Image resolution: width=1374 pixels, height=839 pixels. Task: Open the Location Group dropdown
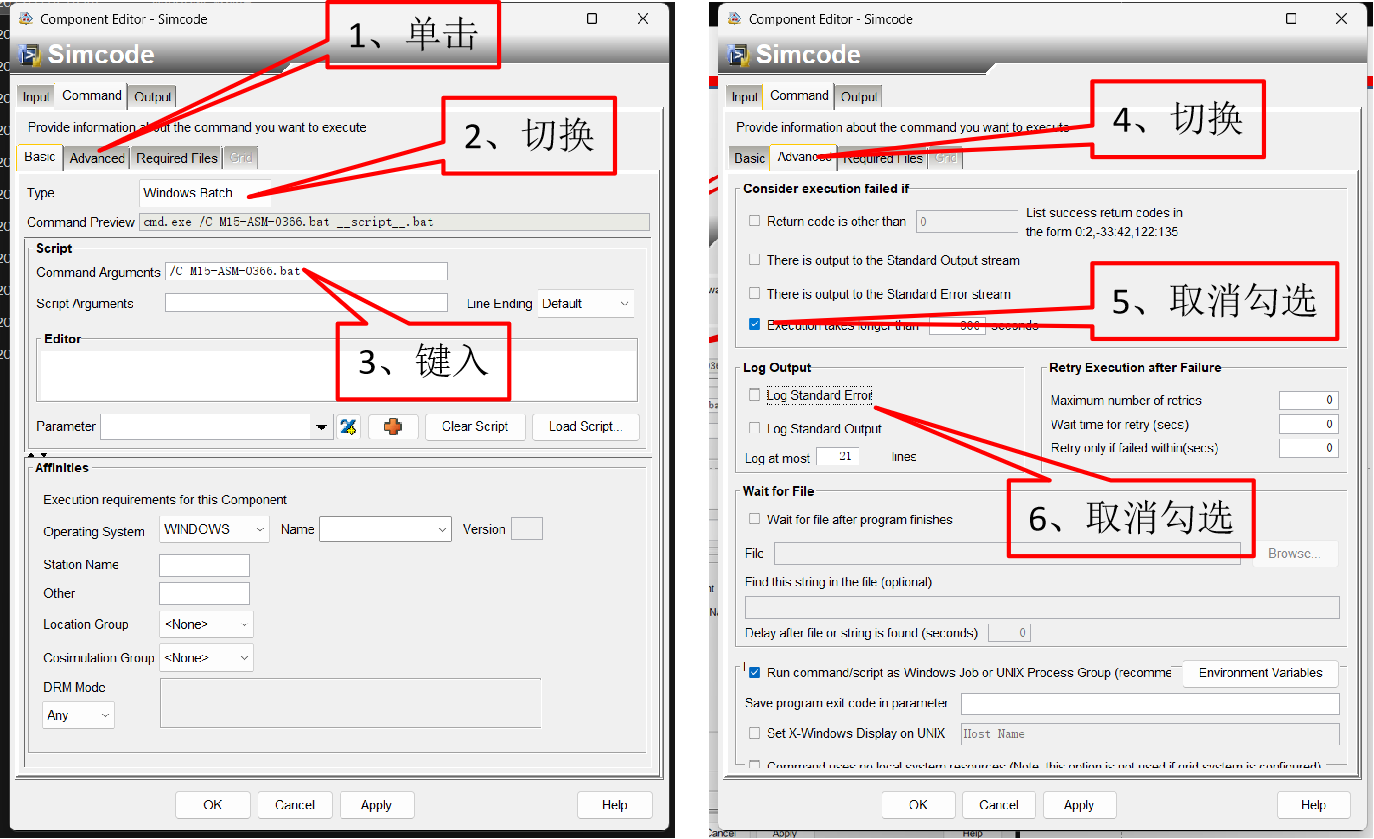coord(206,624)
